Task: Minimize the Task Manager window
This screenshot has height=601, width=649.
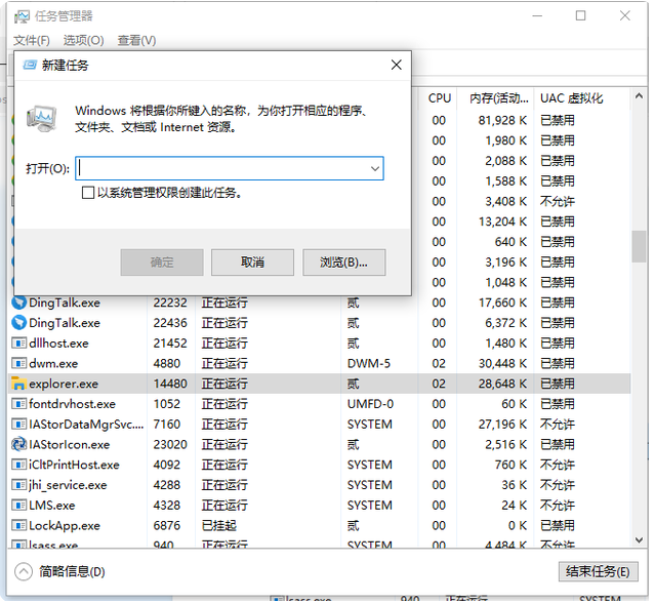Action: [537, 16]
